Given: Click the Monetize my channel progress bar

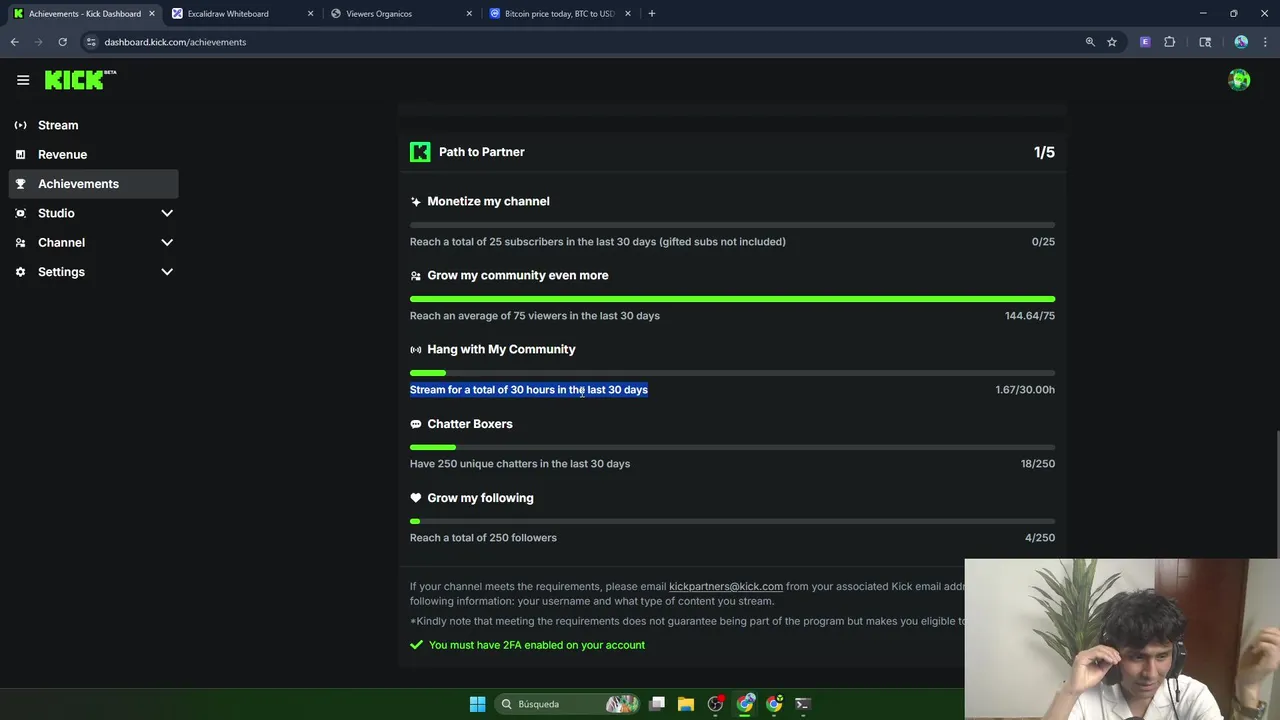Looking at the screenshot, I should tap(732, 225).
